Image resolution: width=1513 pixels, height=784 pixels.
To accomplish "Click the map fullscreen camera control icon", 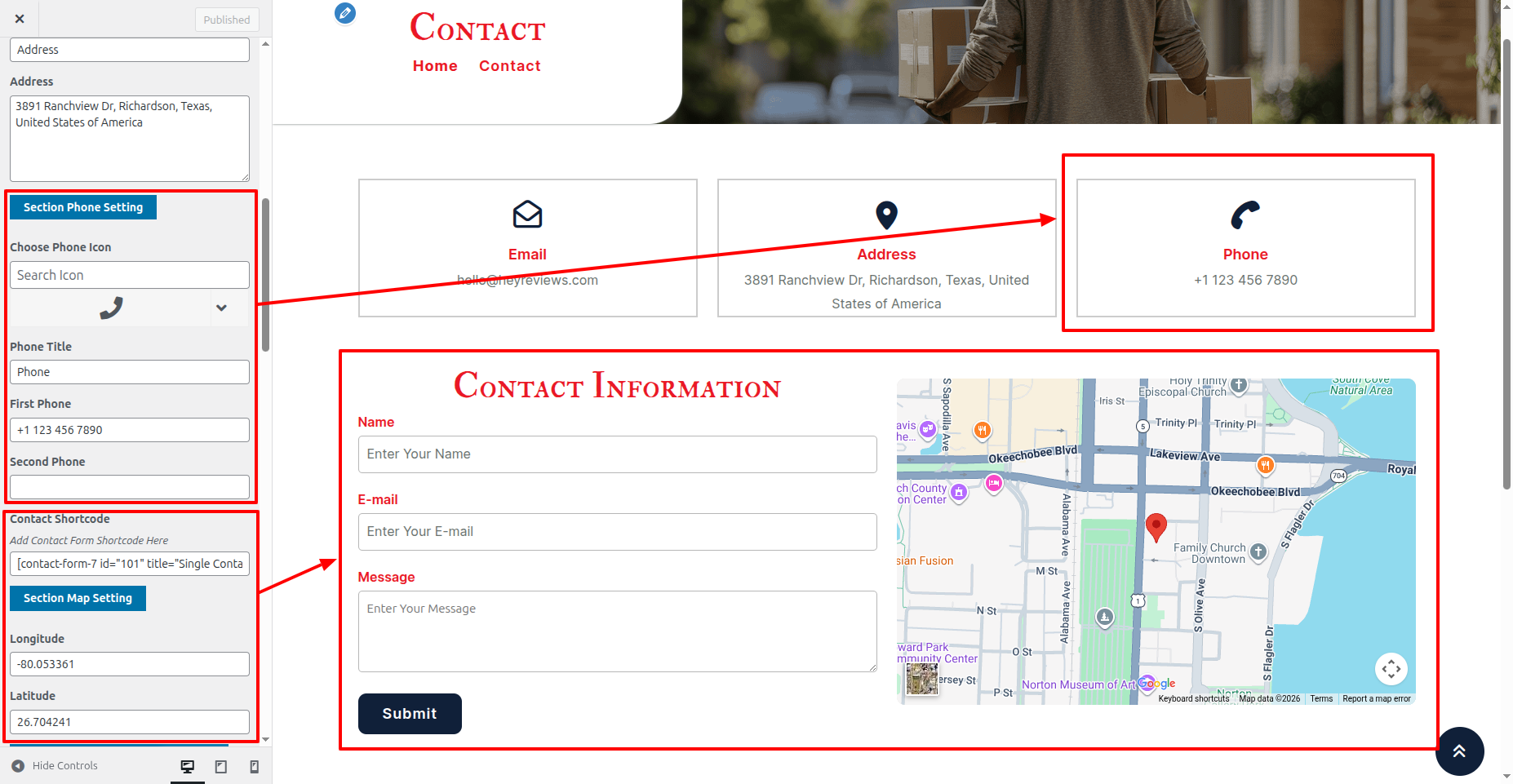I will pos(1391,669).
